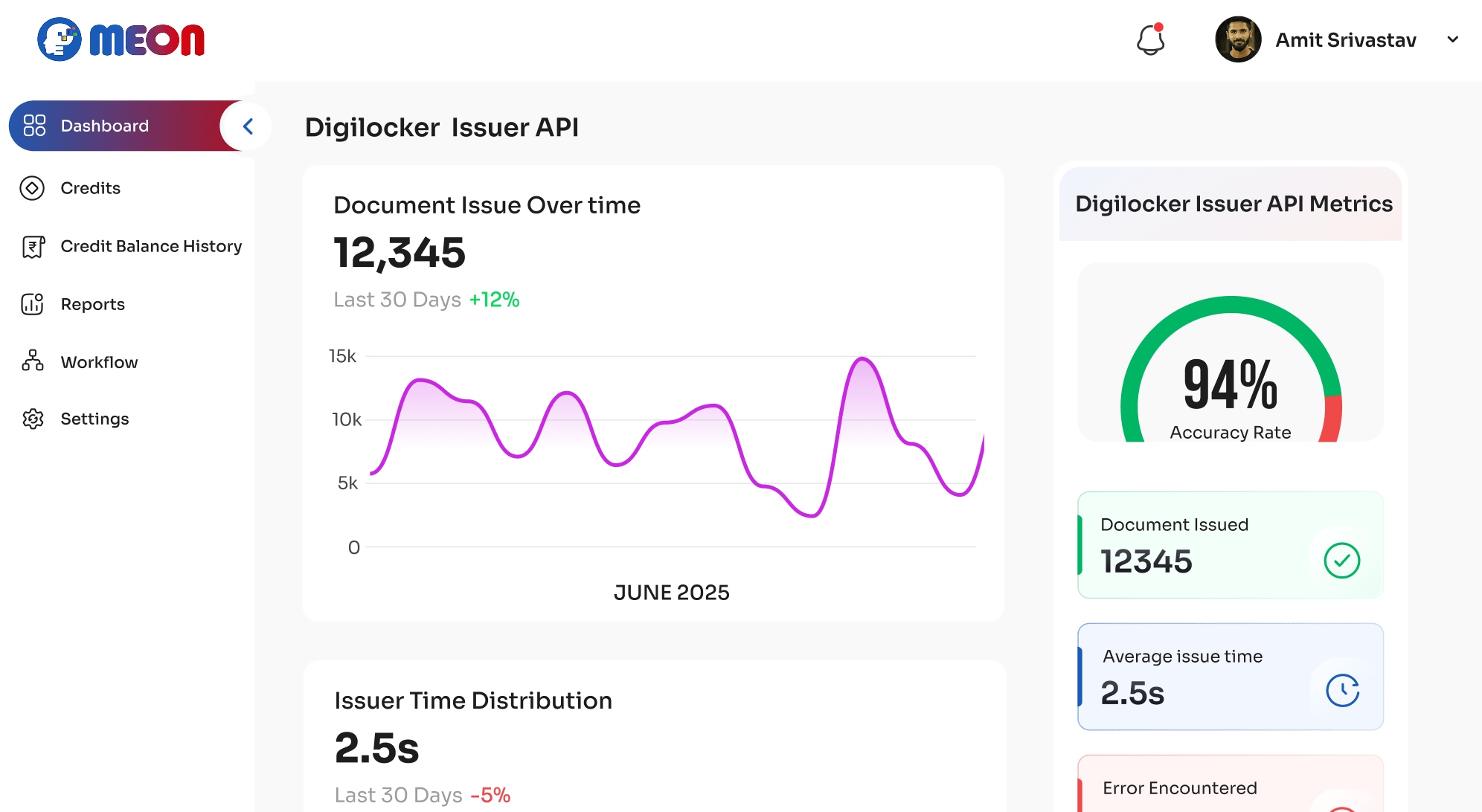The width and height of the screenshot is (1482, 812).
Task: Collapse the sidebar with the back chevron
Action: [248, 126]
